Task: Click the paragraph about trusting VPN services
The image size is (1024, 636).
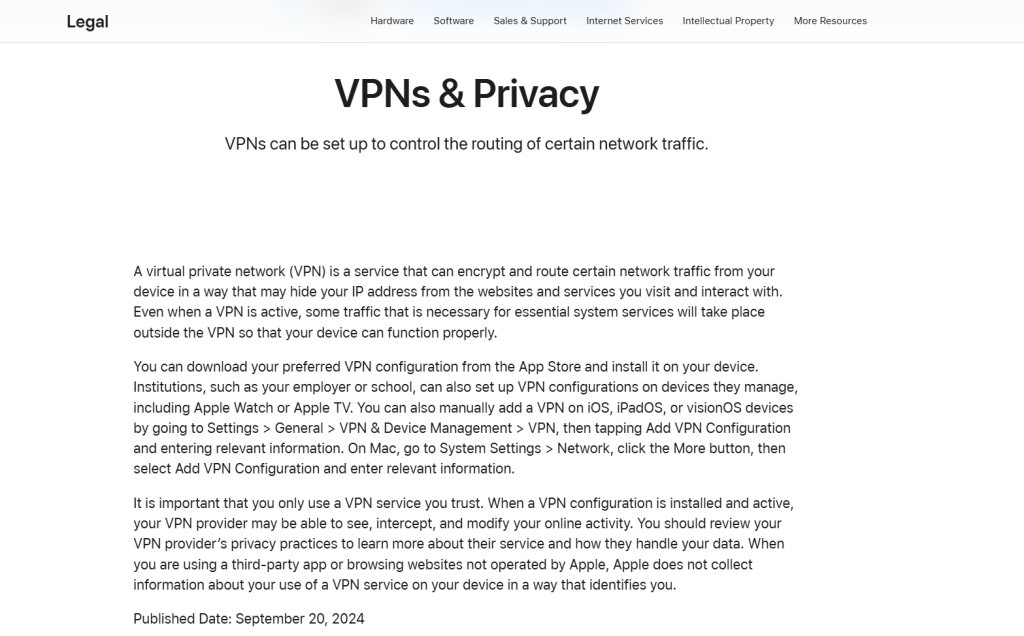Action: tap(463, 544)
